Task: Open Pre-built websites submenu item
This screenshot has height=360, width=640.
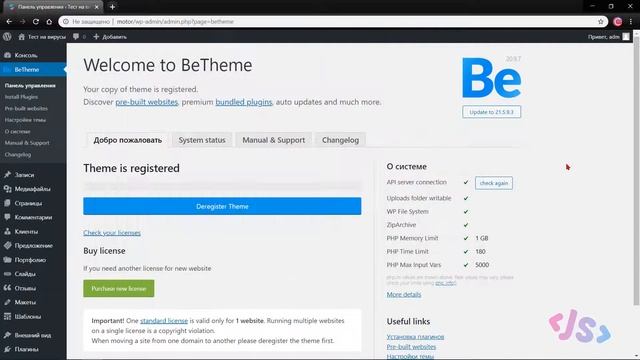Action: point(26,109)
